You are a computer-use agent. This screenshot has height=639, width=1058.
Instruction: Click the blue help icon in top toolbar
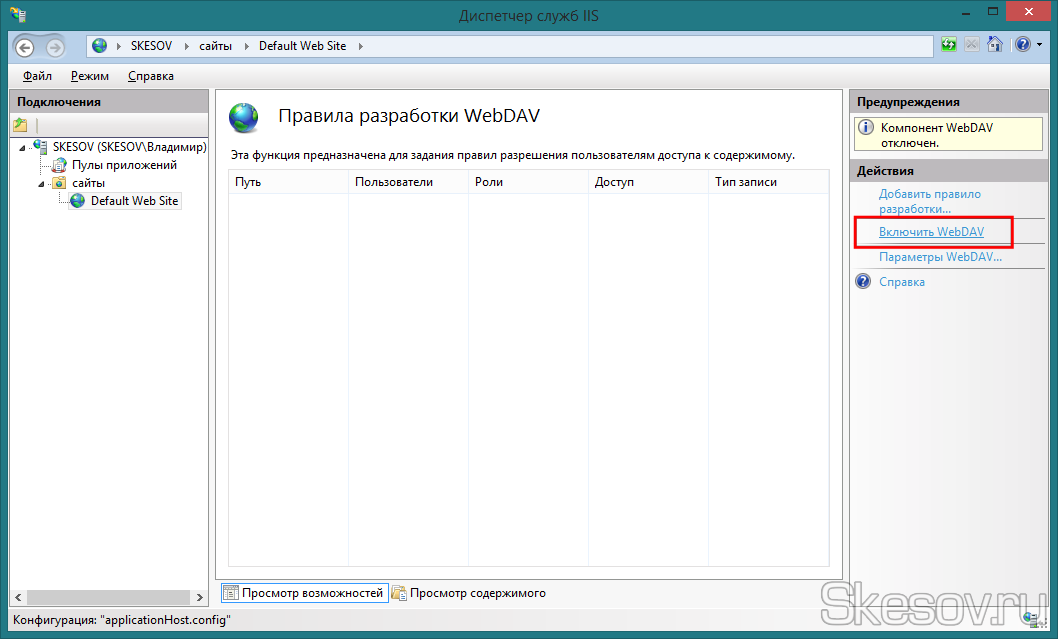(1022, 45)
